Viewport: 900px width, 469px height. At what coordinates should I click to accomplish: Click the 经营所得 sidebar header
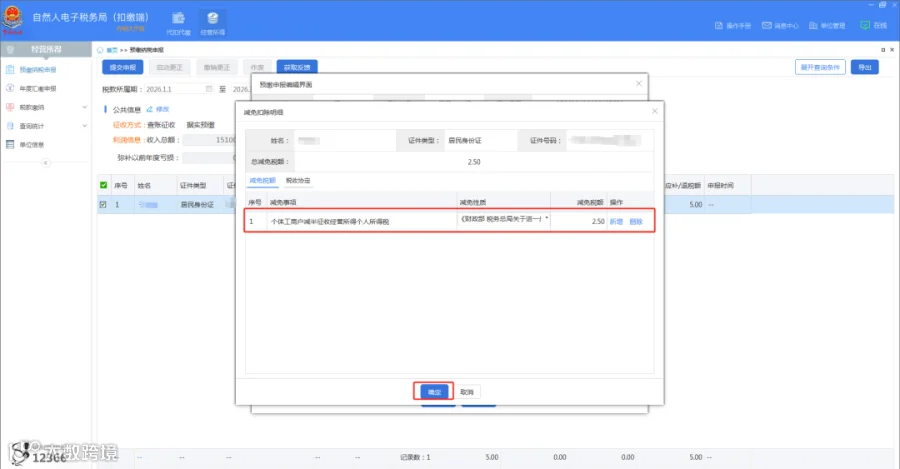[x=46, y=49]
